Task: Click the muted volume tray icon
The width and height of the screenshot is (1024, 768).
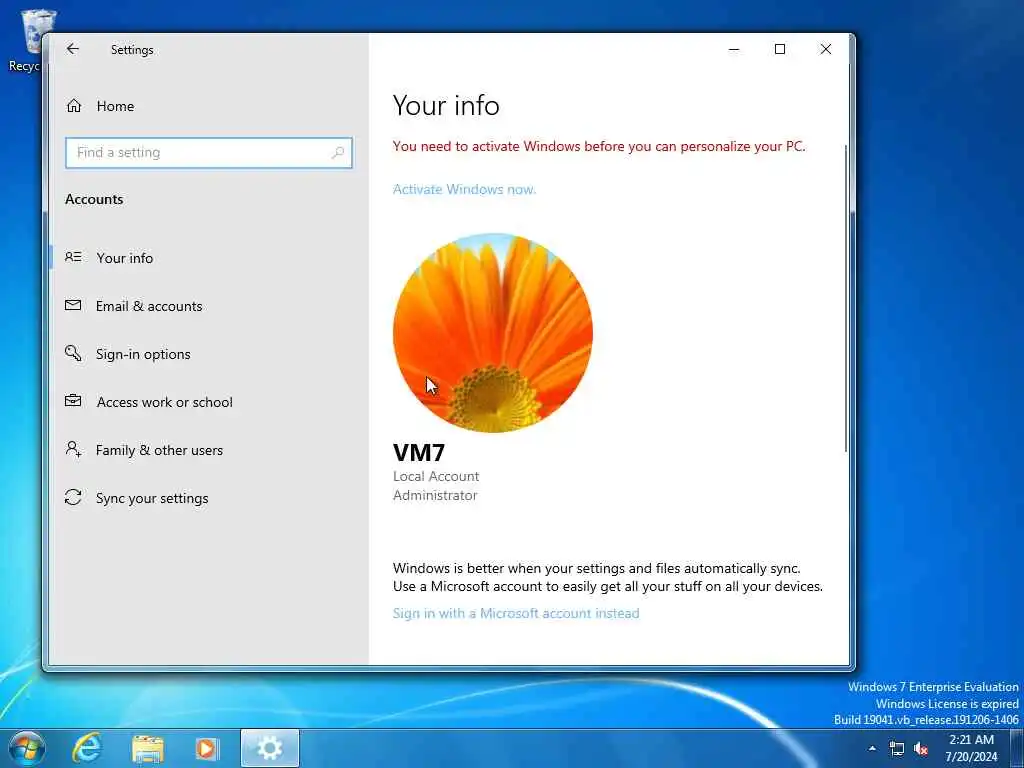Action: point(921,748)
